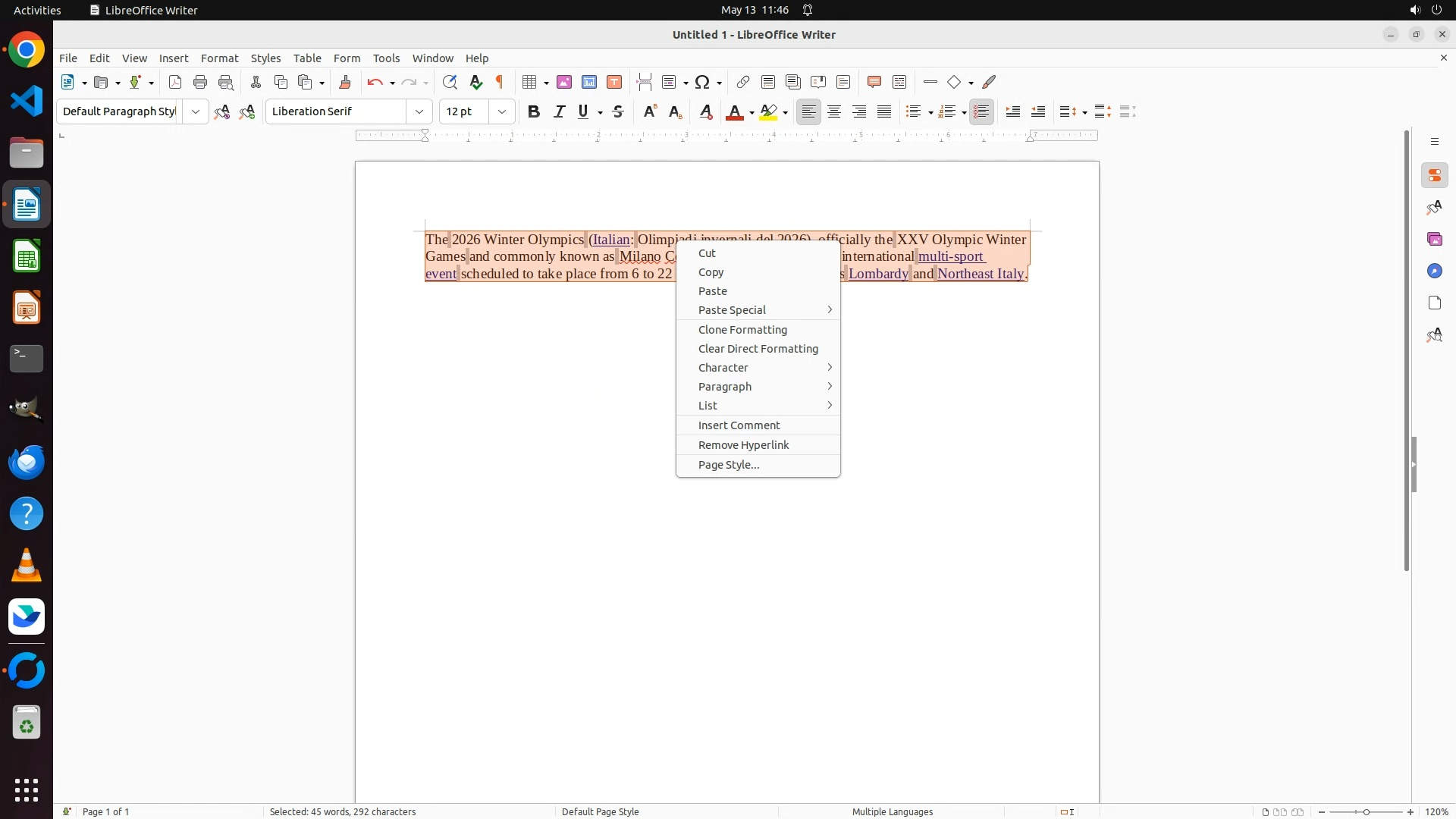
Task: Open the Styles menu
Action: tap(265, 58)
